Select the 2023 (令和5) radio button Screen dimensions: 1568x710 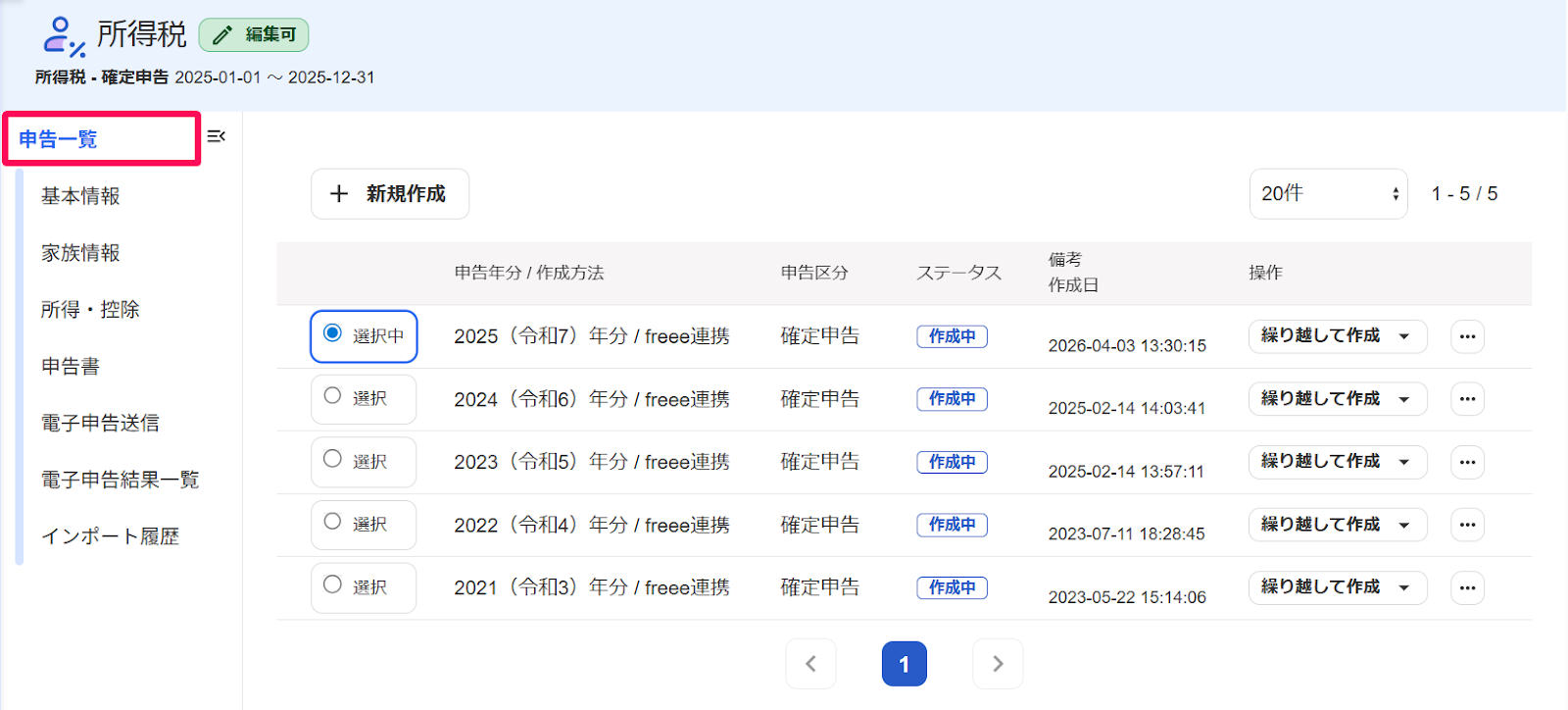pyautogui.click(x=333, y=458)
